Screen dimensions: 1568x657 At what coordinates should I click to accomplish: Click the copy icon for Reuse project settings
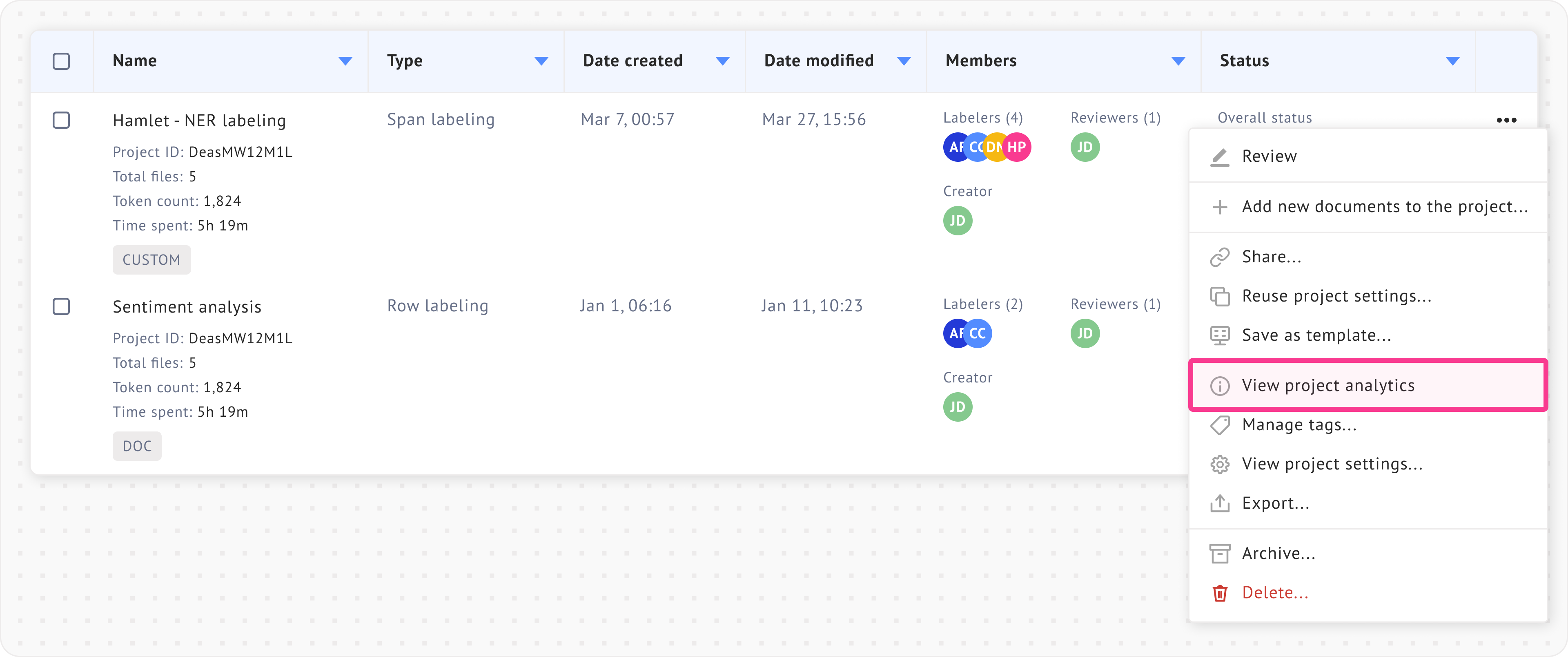(x=1219, y=297)
